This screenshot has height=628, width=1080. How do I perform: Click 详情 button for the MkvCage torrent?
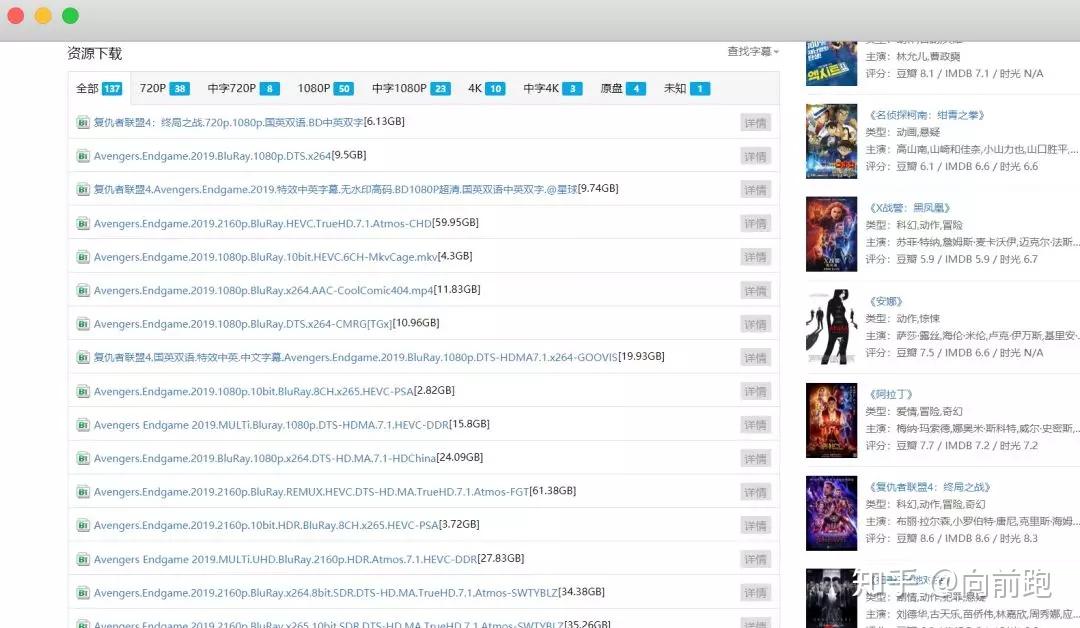click(x=756, y=257)
